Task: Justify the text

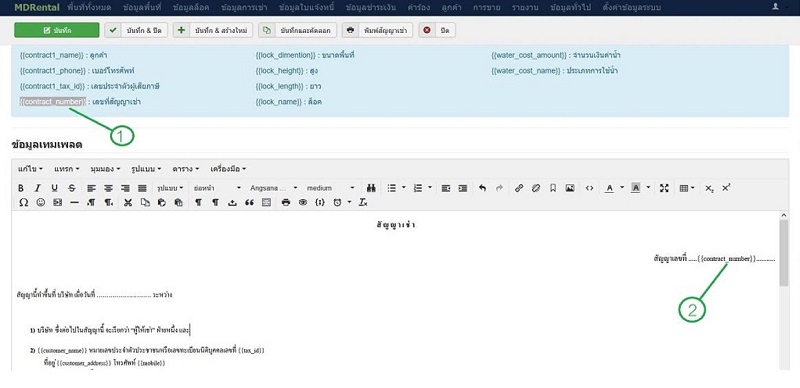Action: [x=142, y=188]
